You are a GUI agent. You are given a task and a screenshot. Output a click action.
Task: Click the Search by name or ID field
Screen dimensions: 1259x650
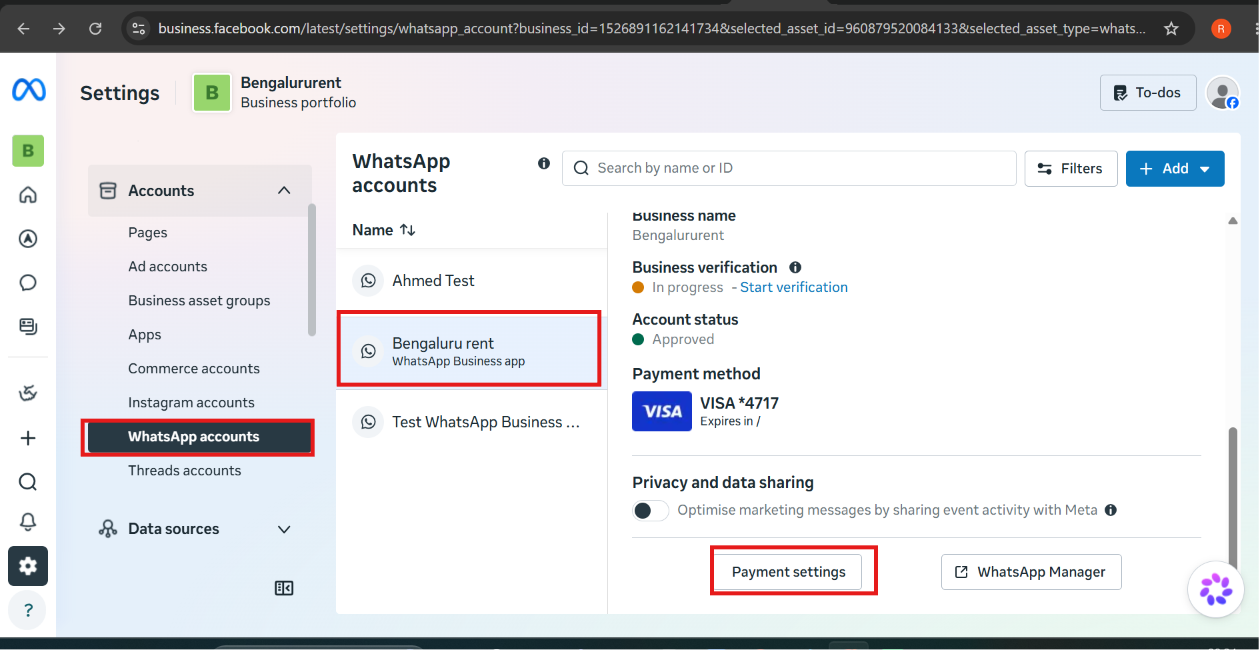(790, 168)
